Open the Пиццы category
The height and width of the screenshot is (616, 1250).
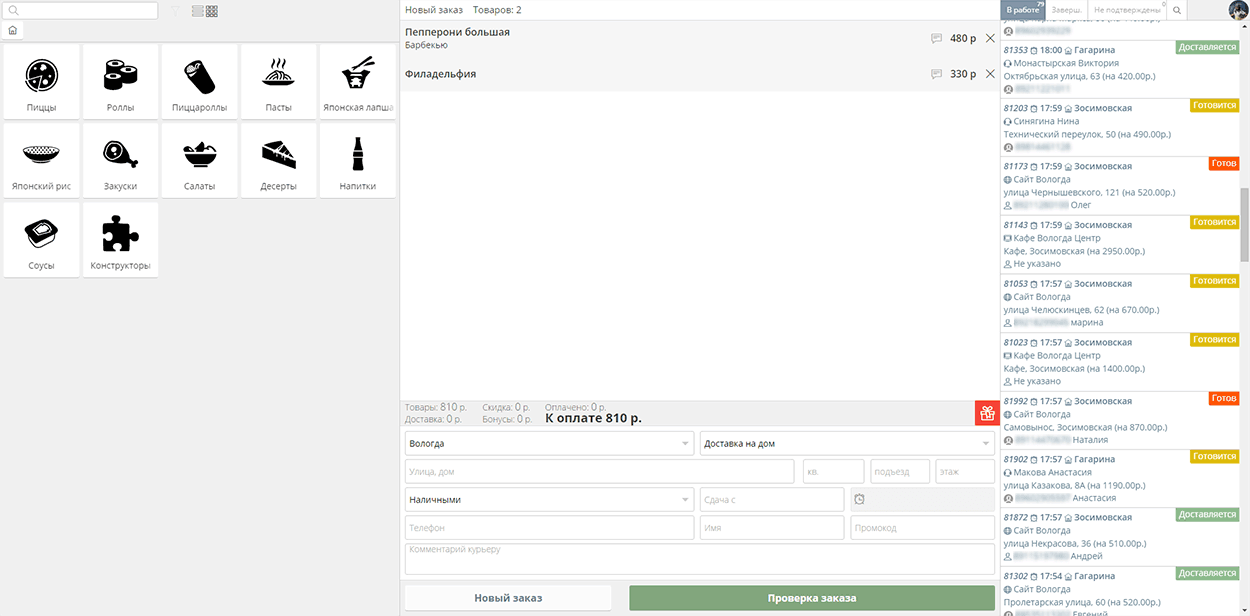[x=41, y=81]
